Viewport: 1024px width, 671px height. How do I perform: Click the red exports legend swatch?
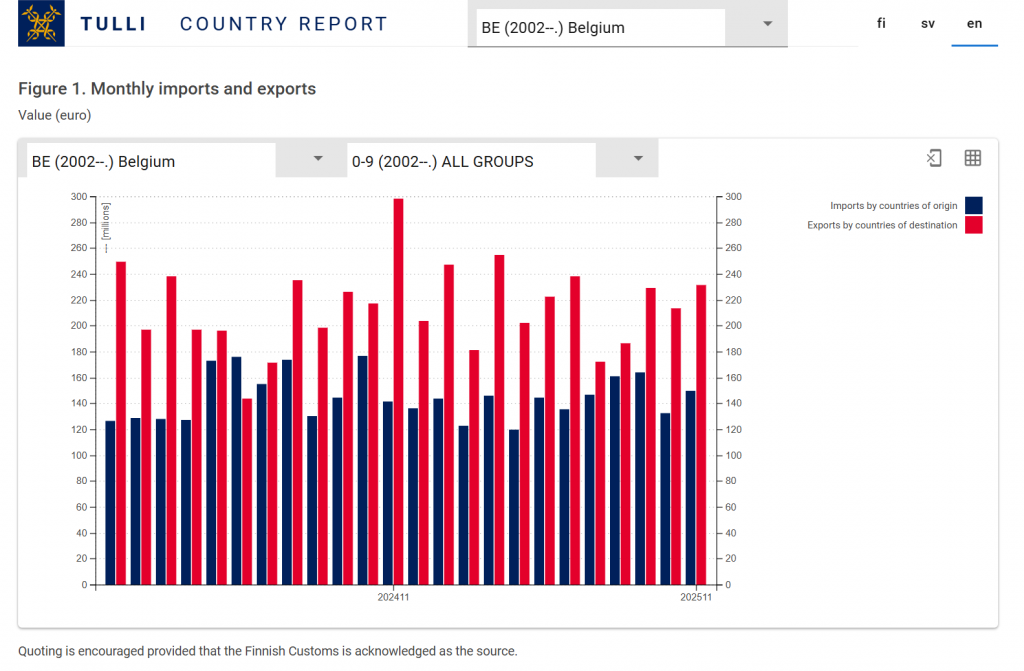click(x=973, y=226)
